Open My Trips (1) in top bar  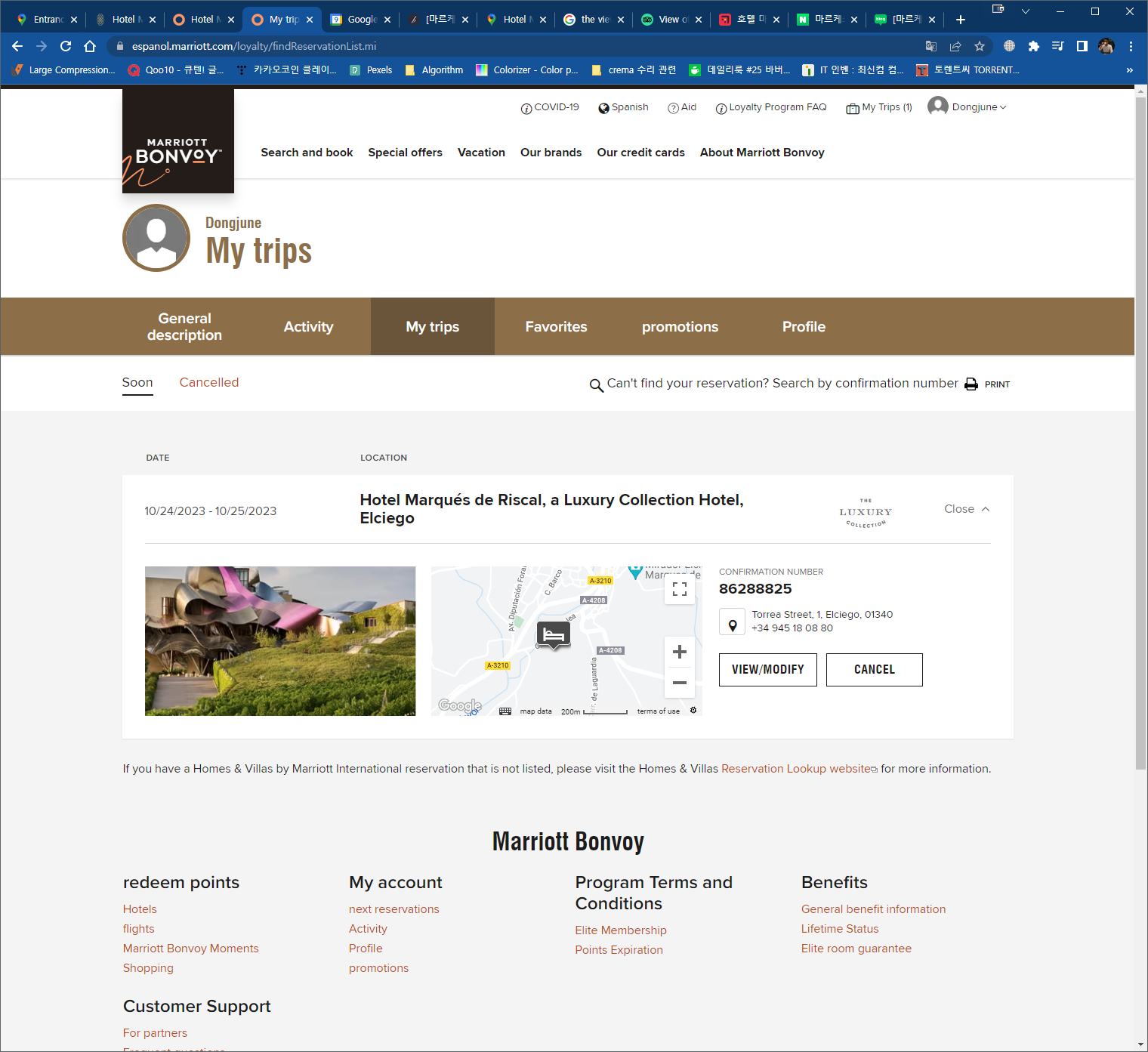879,107
